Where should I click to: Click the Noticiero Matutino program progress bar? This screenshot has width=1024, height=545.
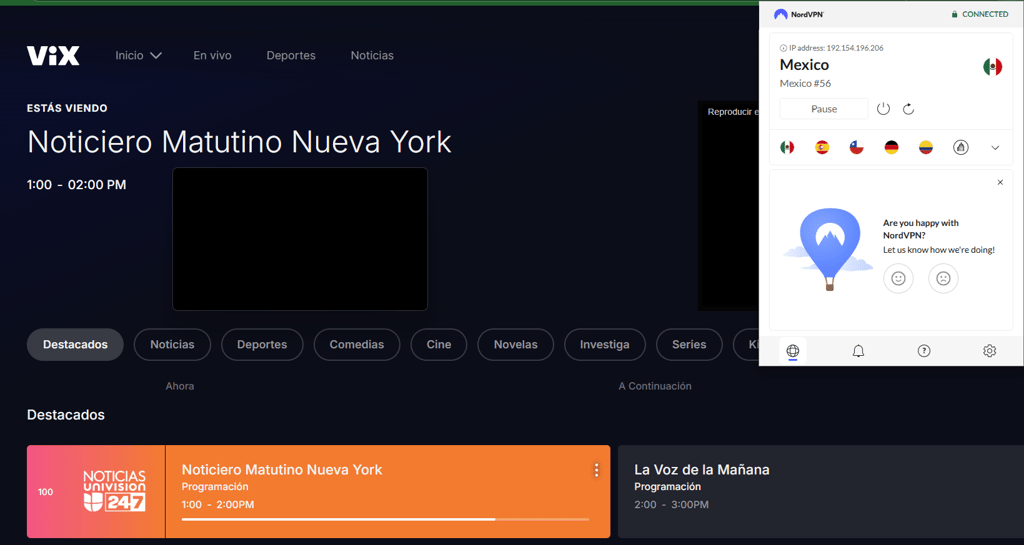(x=385, y=520)
